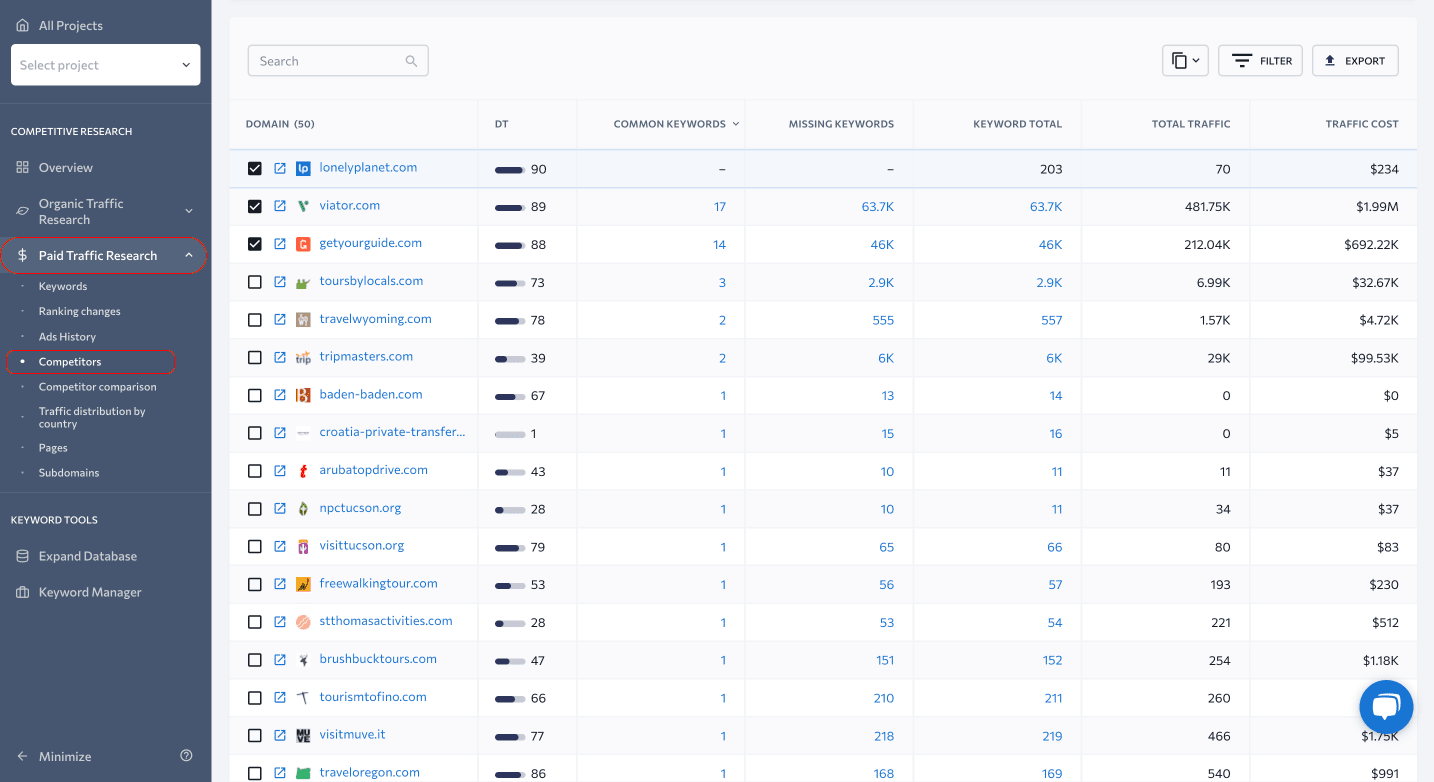Open external link icon for npctucson.org
Image resolution: width=1434 pixels, height=782 pixels.
[280, 509]
